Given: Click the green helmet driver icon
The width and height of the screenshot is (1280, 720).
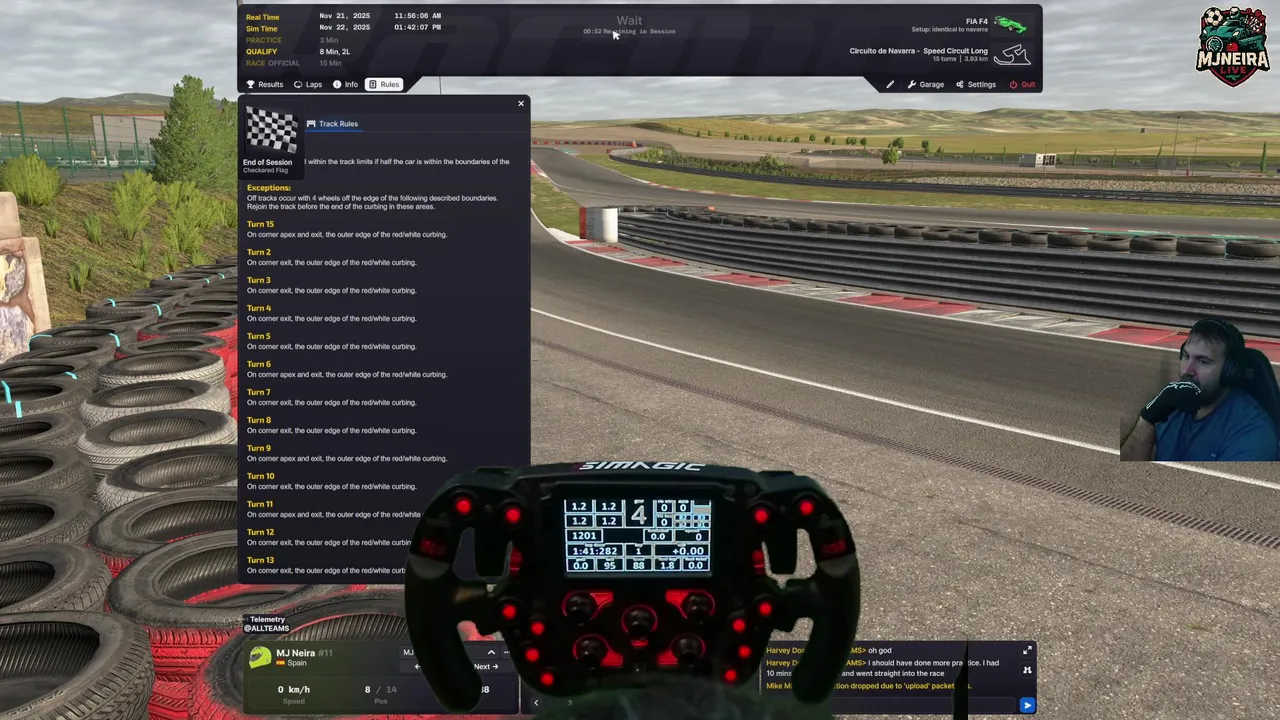Looking at the screenshot, I should 260,656.
